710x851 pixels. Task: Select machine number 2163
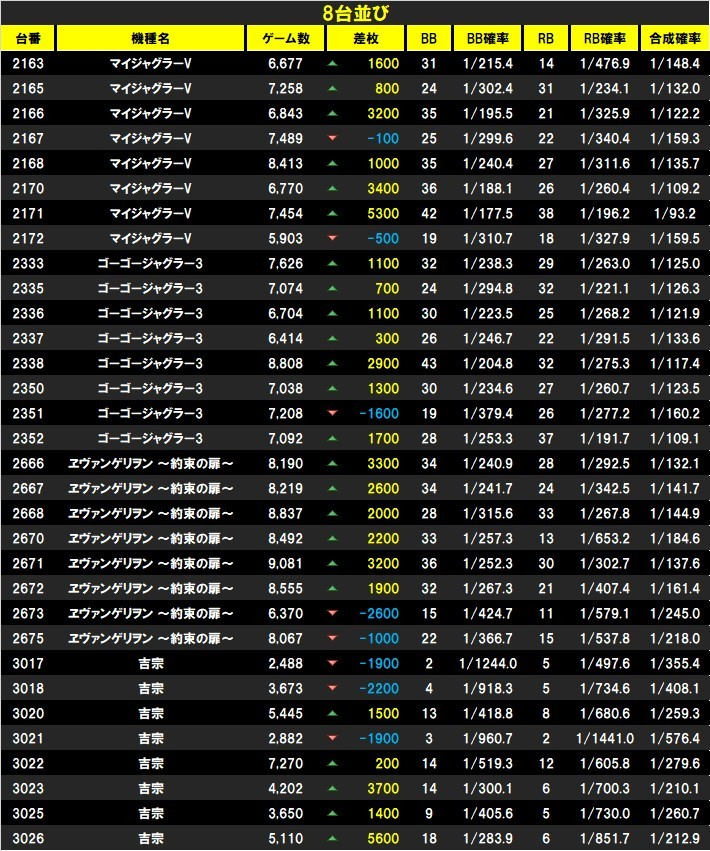click(28, 63)
